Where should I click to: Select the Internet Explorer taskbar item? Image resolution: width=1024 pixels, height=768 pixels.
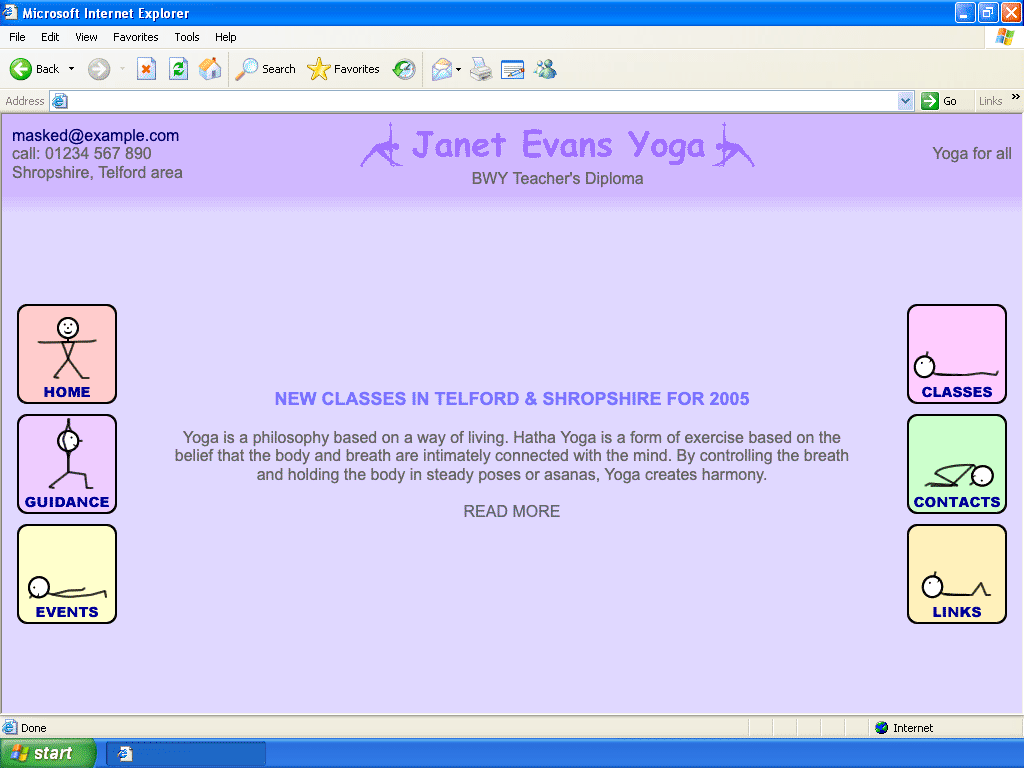186,754
